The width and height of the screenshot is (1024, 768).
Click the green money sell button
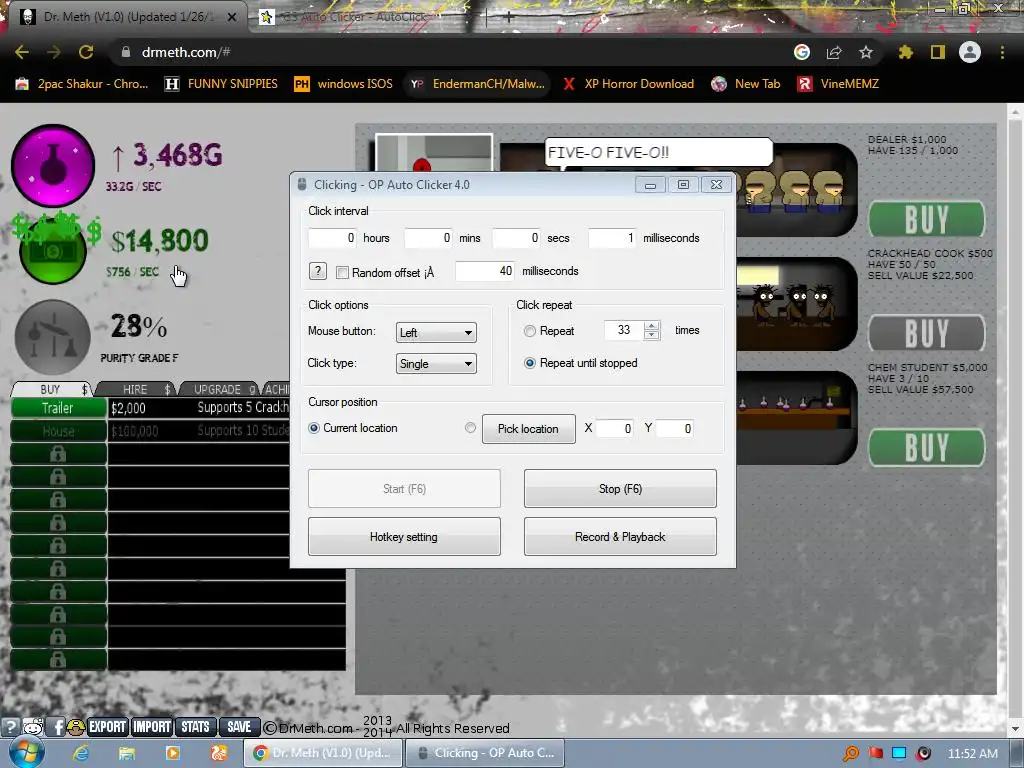(x=53, y=251)
